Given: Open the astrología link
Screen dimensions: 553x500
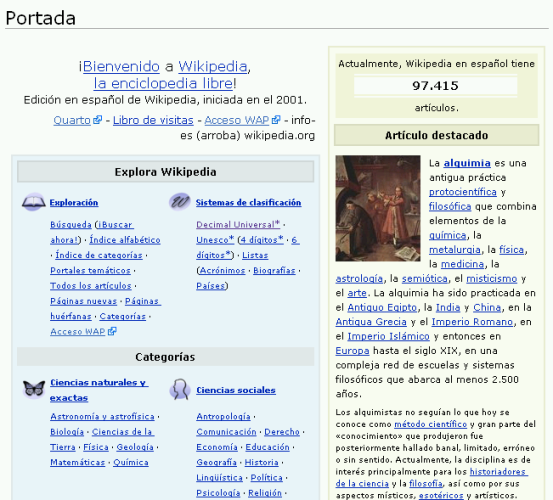Looking at the screenshot, I should (x=359, y=279).
